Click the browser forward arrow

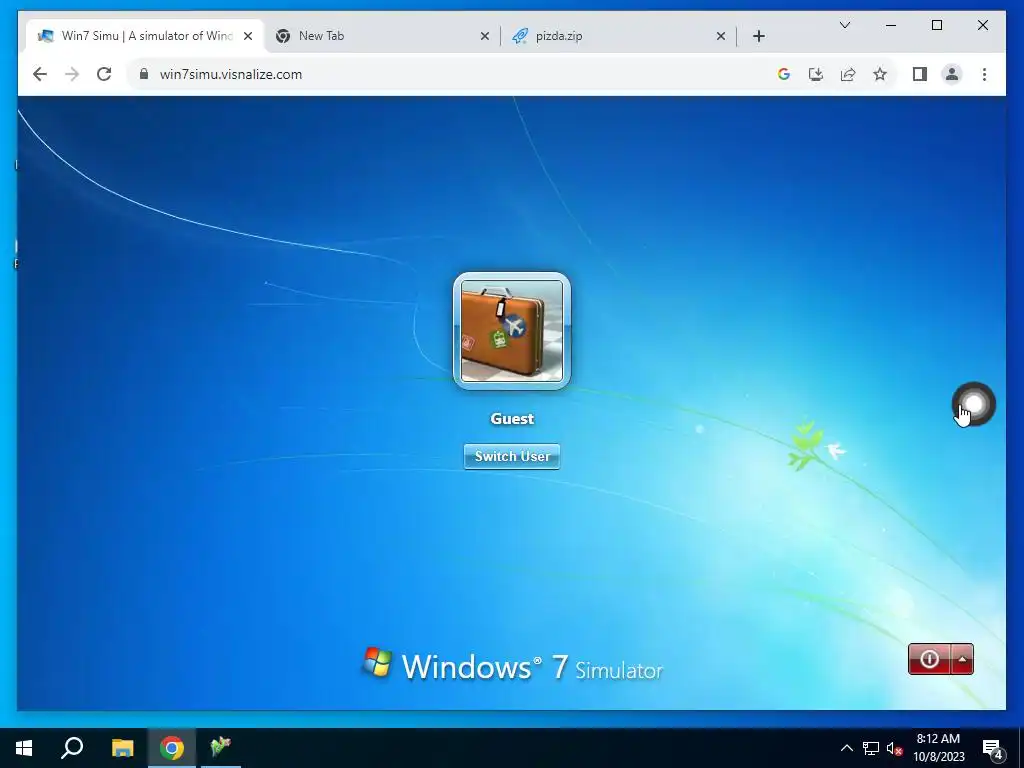click(x=72, y=74)
